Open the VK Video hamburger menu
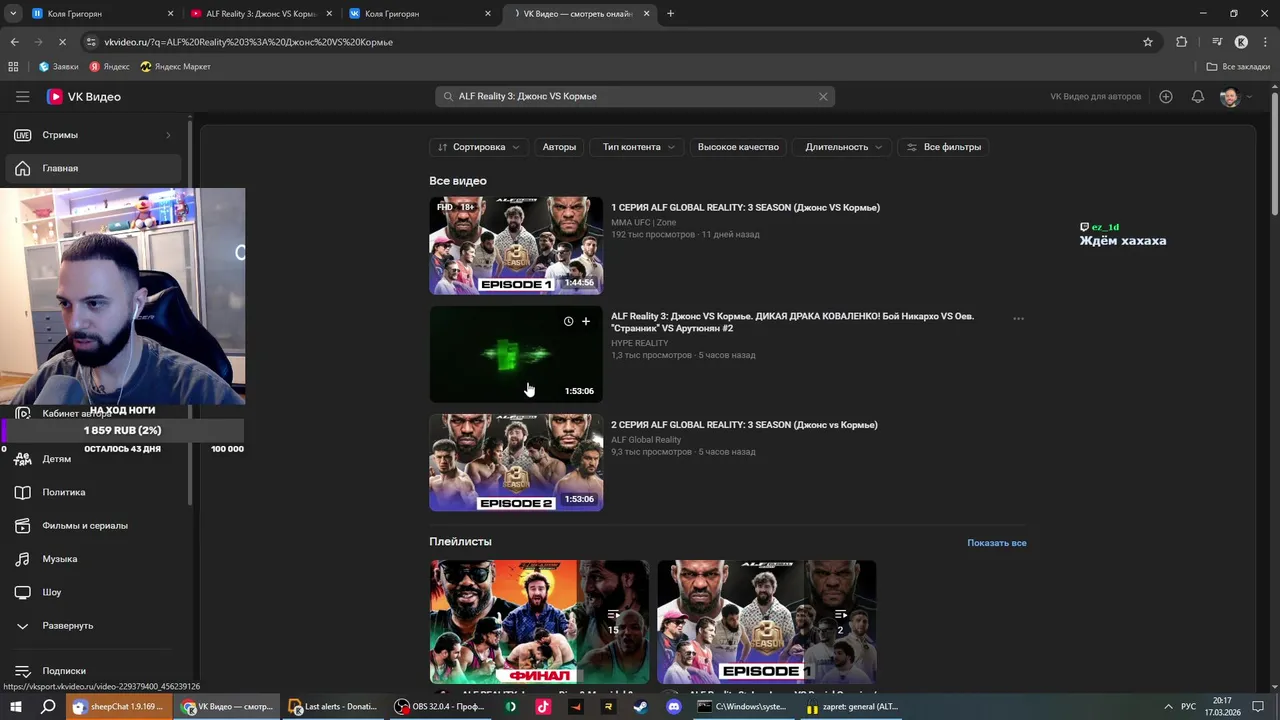This screenshot has height=720, width=1280. (x=22, y=97)
